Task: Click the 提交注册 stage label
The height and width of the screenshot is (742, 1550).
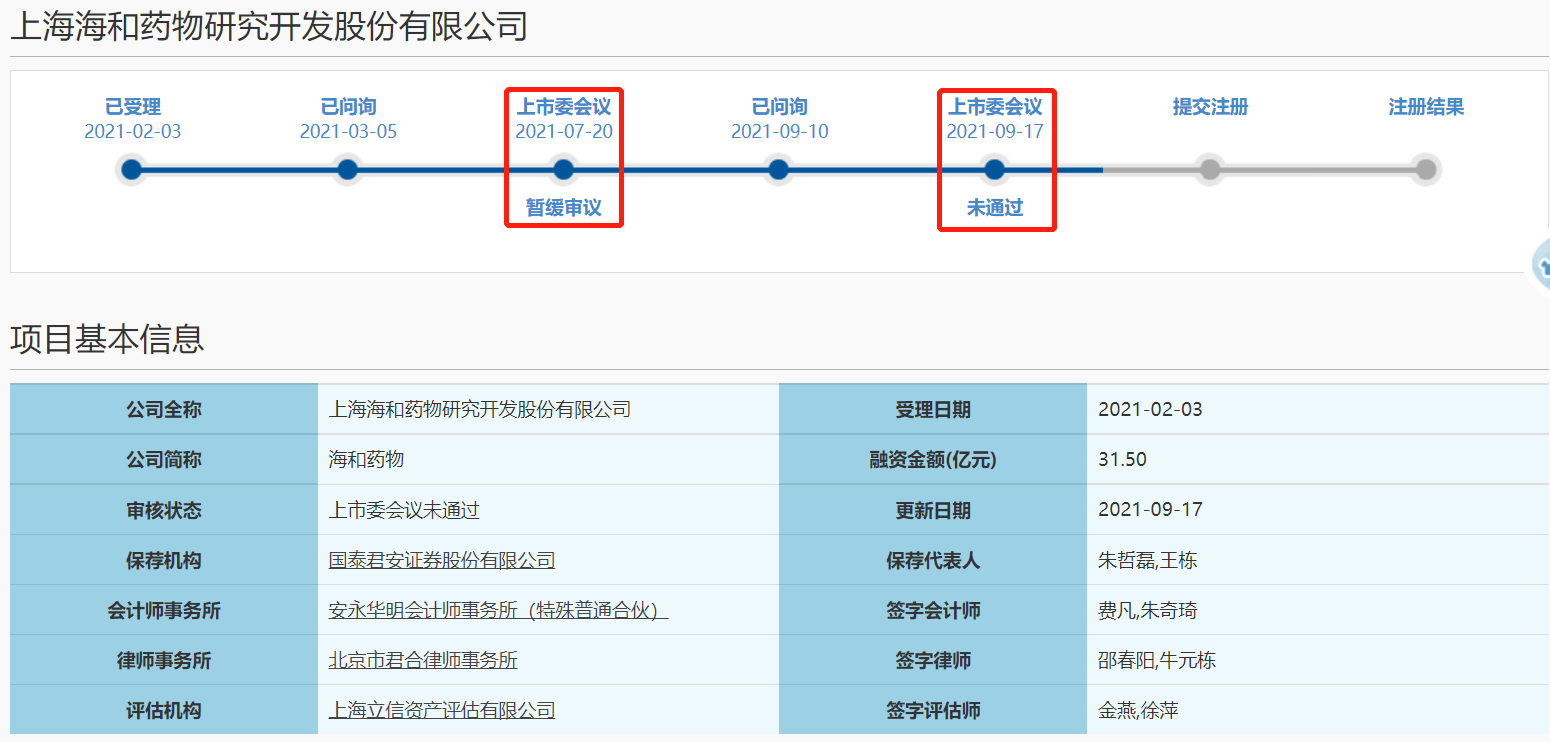Action: point(1210,107)
